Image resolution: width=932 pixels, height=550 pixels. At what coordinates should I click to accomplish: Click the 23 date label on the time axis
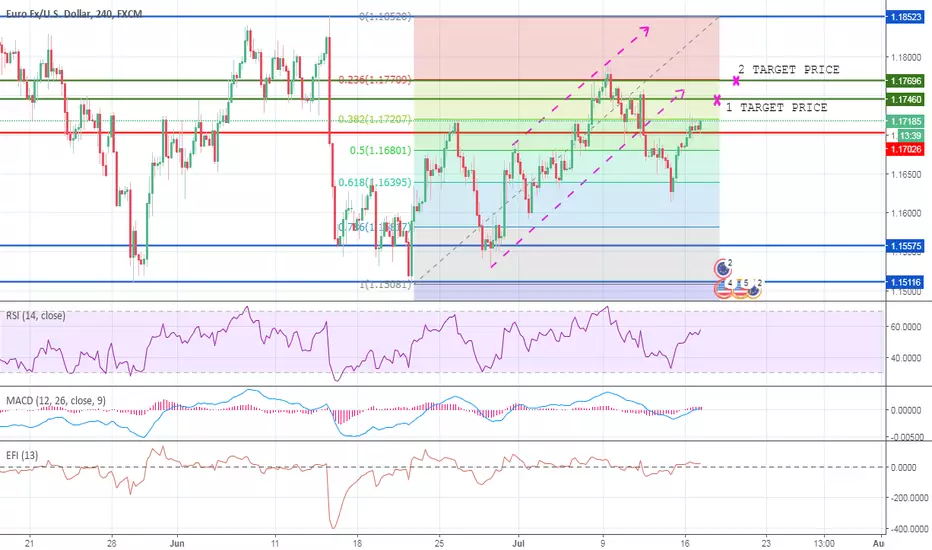pos(766,543)
